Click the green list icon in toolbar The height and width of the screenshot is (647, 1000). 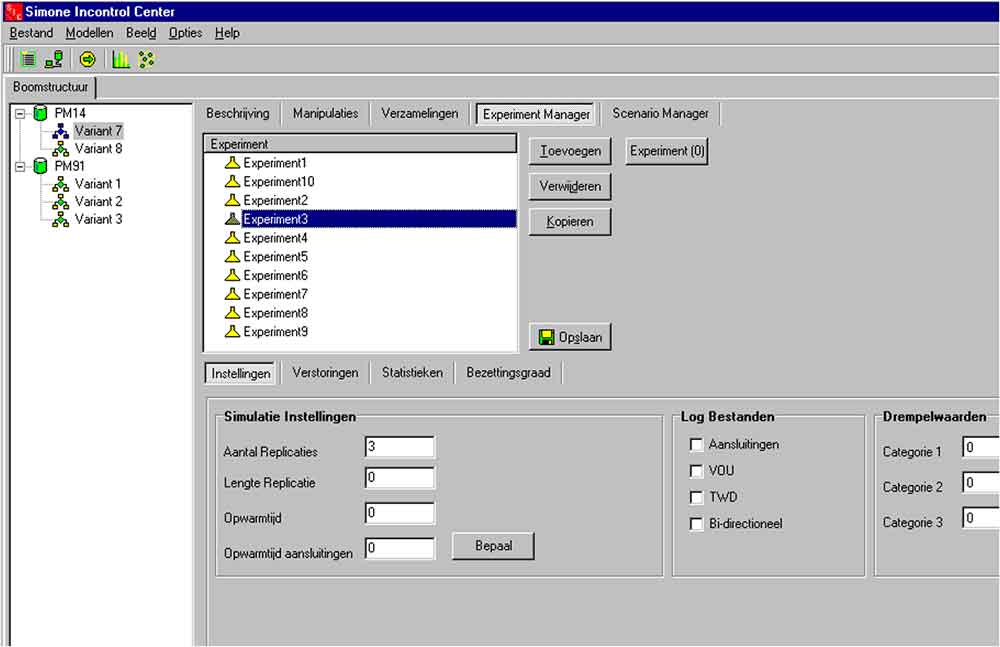(x=28, y=59)
